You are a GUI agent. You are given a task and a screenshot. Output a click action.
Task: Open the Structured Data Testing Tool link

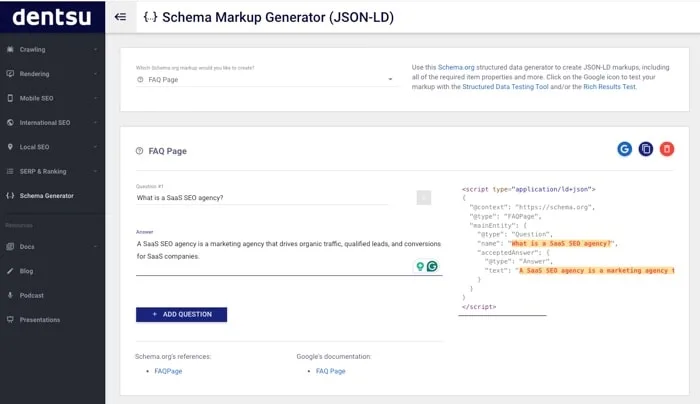pos(505,87)
